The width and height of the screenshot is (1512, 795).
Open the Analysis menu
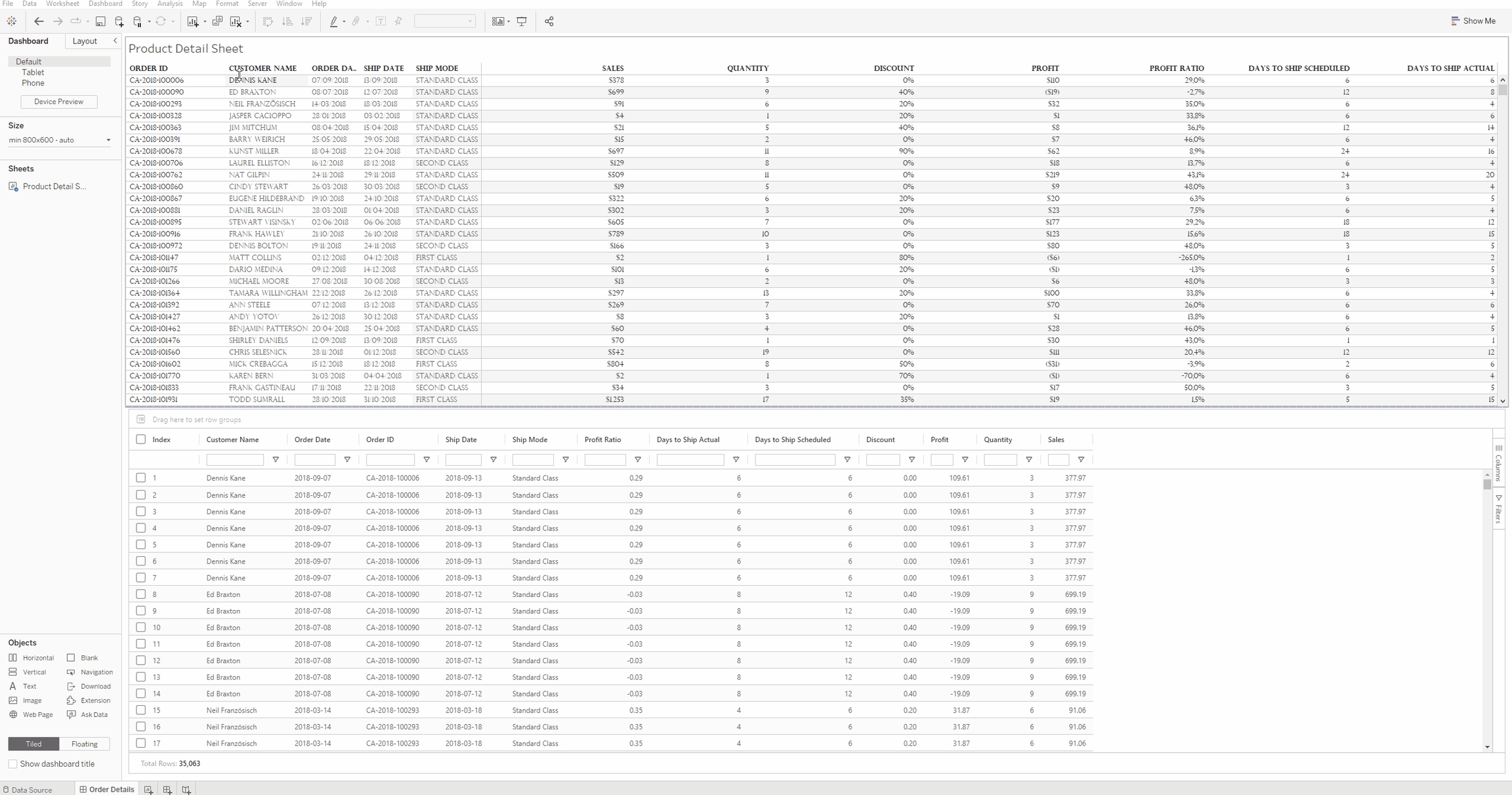click(x=170, y=4)
